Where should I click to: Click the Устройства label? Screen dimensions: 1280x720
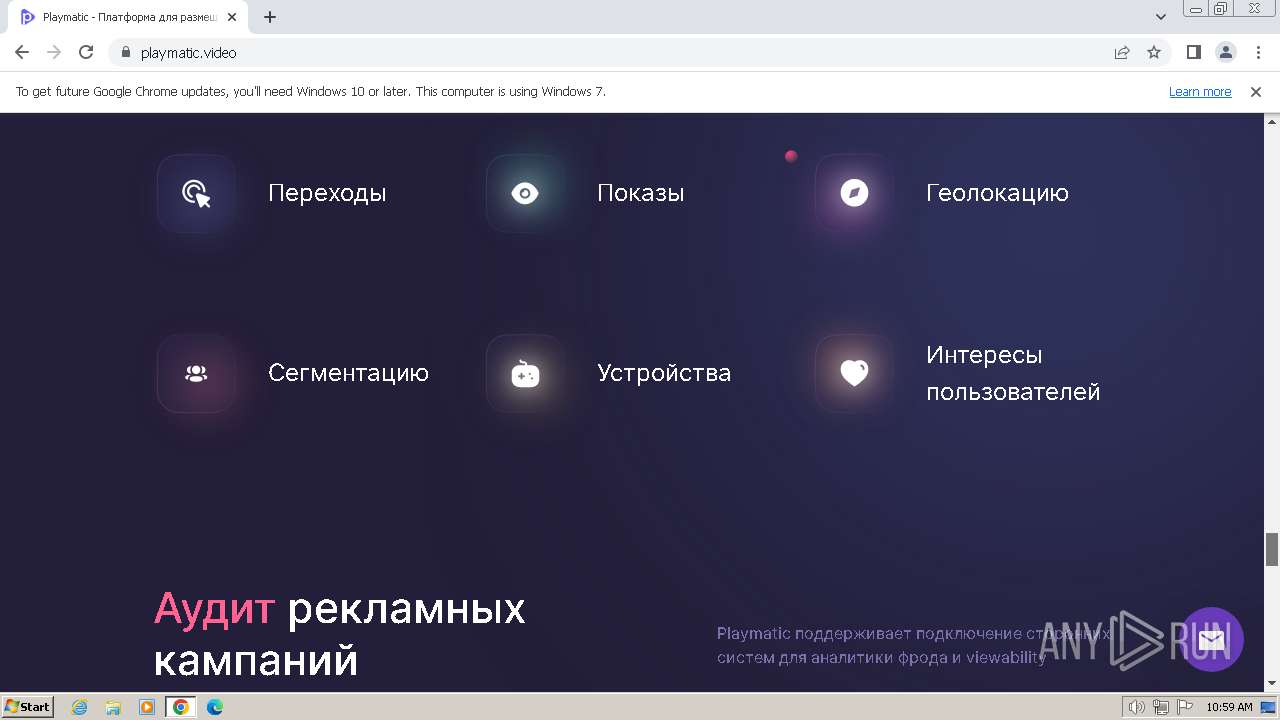pyautogui.click(x=664, y=373)
